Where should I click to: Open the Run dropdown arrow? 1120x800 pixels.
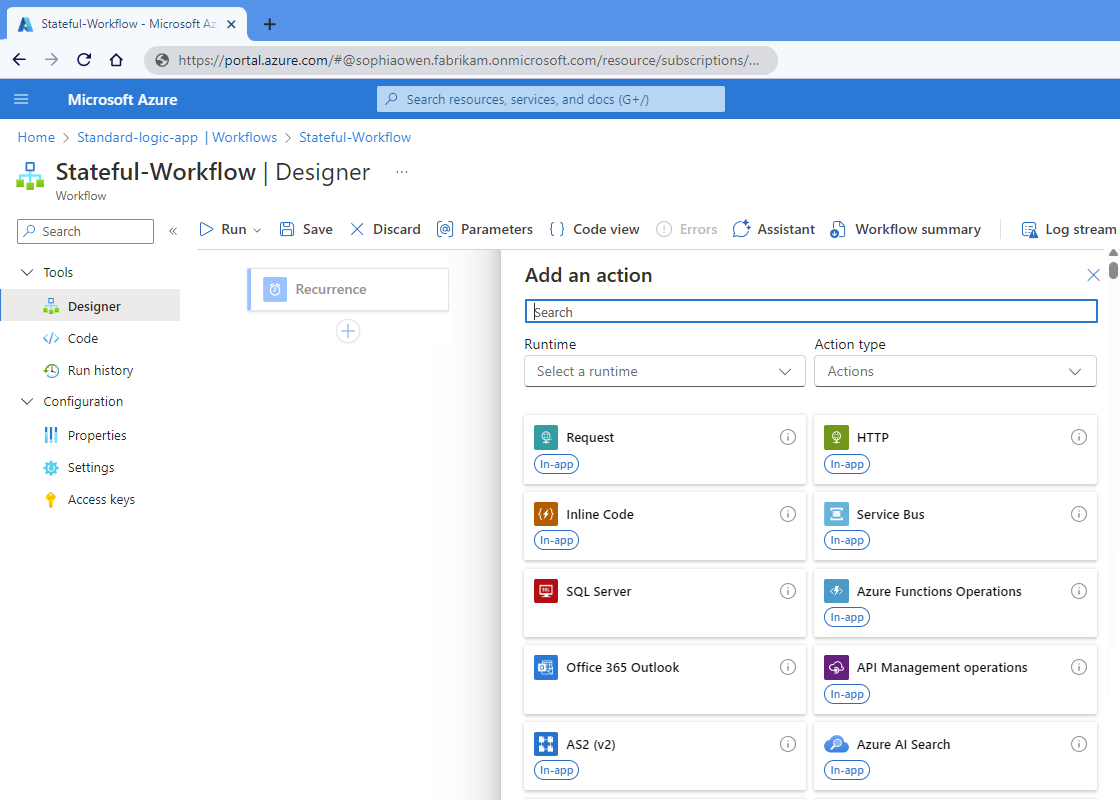257,230
